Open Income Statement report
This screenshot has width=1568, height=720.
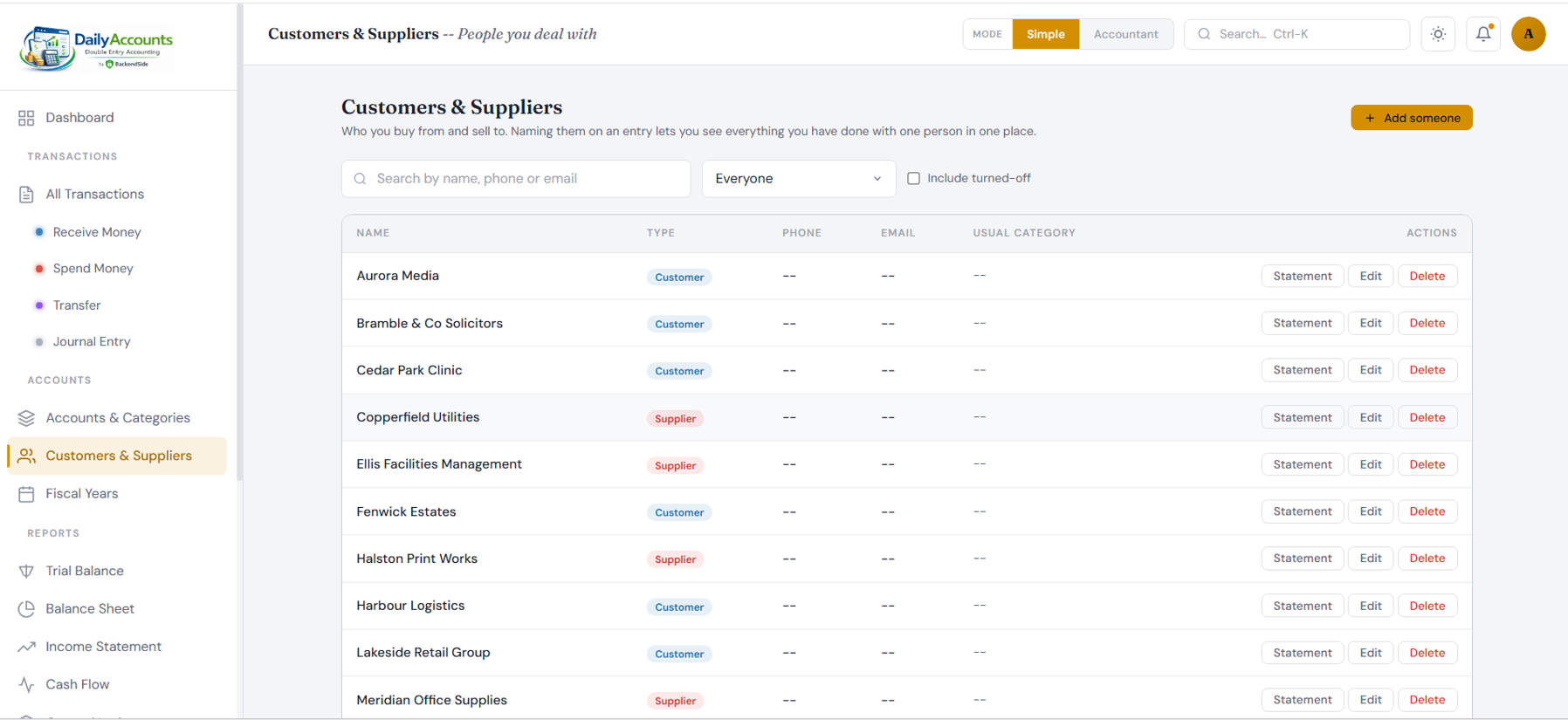(x=118, y=647)
